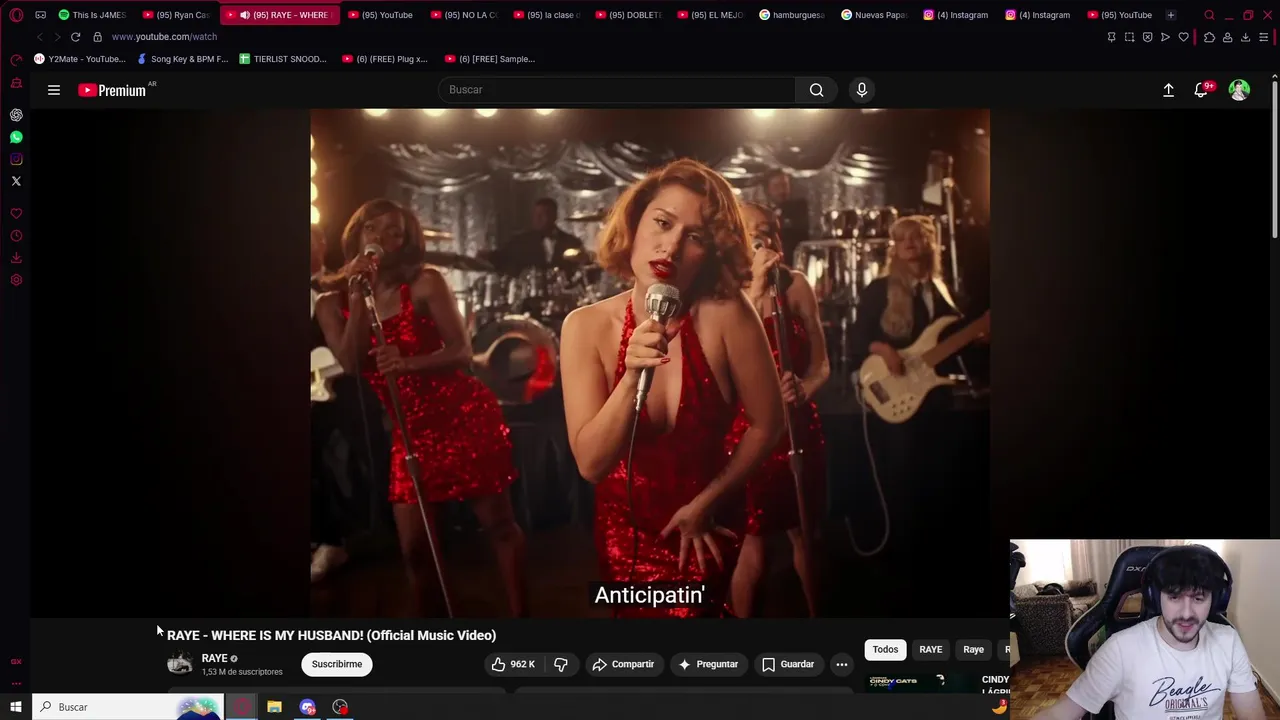Switch to '(95) la clase' tab

(x=546, y=15)
